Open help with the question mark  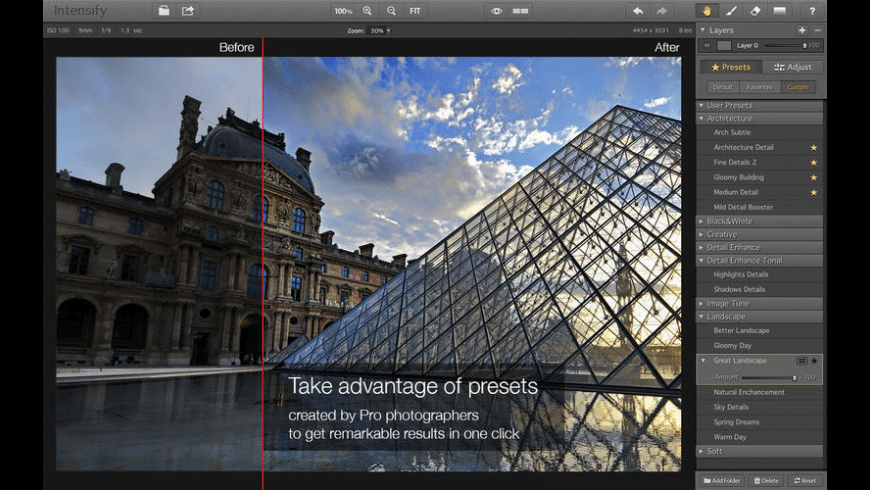812,11
